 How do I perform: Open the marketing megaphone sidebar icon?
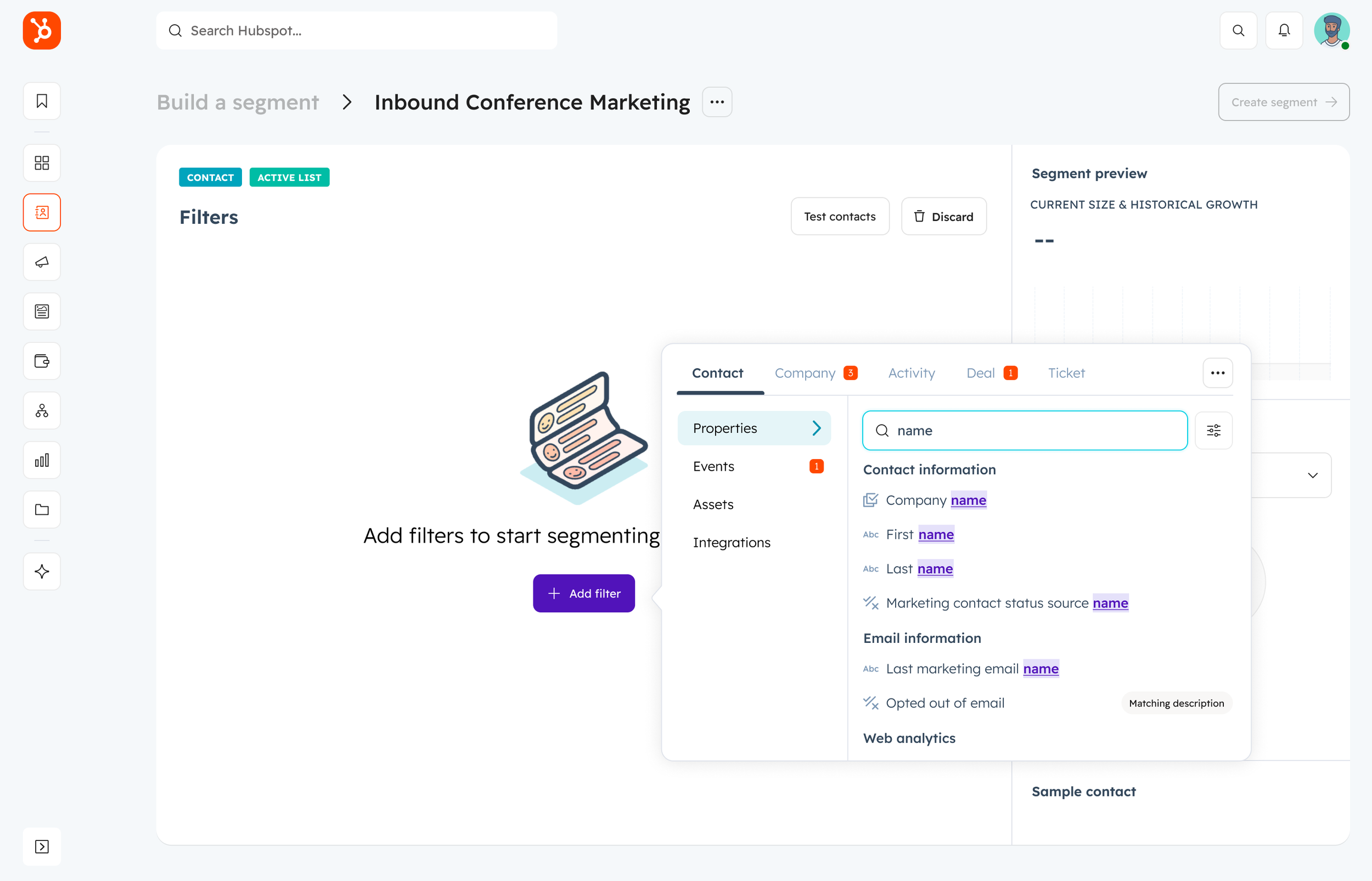tap(42, 262)
